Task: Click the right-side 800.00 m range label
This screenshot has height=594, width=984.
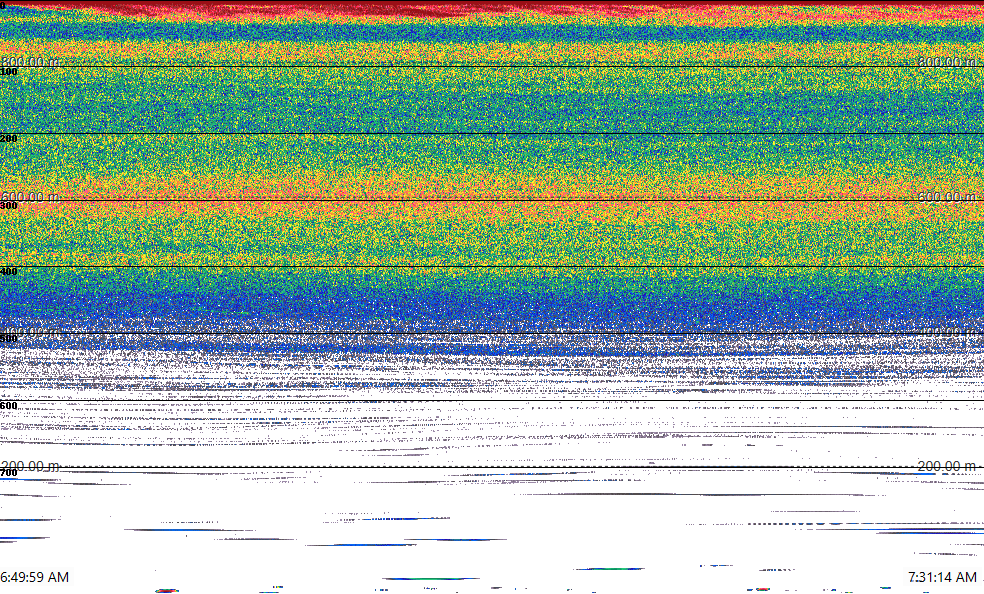Action: pos(947,61)
